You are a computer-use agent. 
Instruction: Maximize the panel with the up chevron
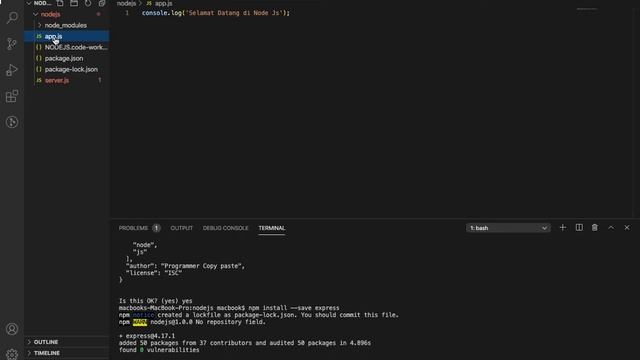point(611,228)
